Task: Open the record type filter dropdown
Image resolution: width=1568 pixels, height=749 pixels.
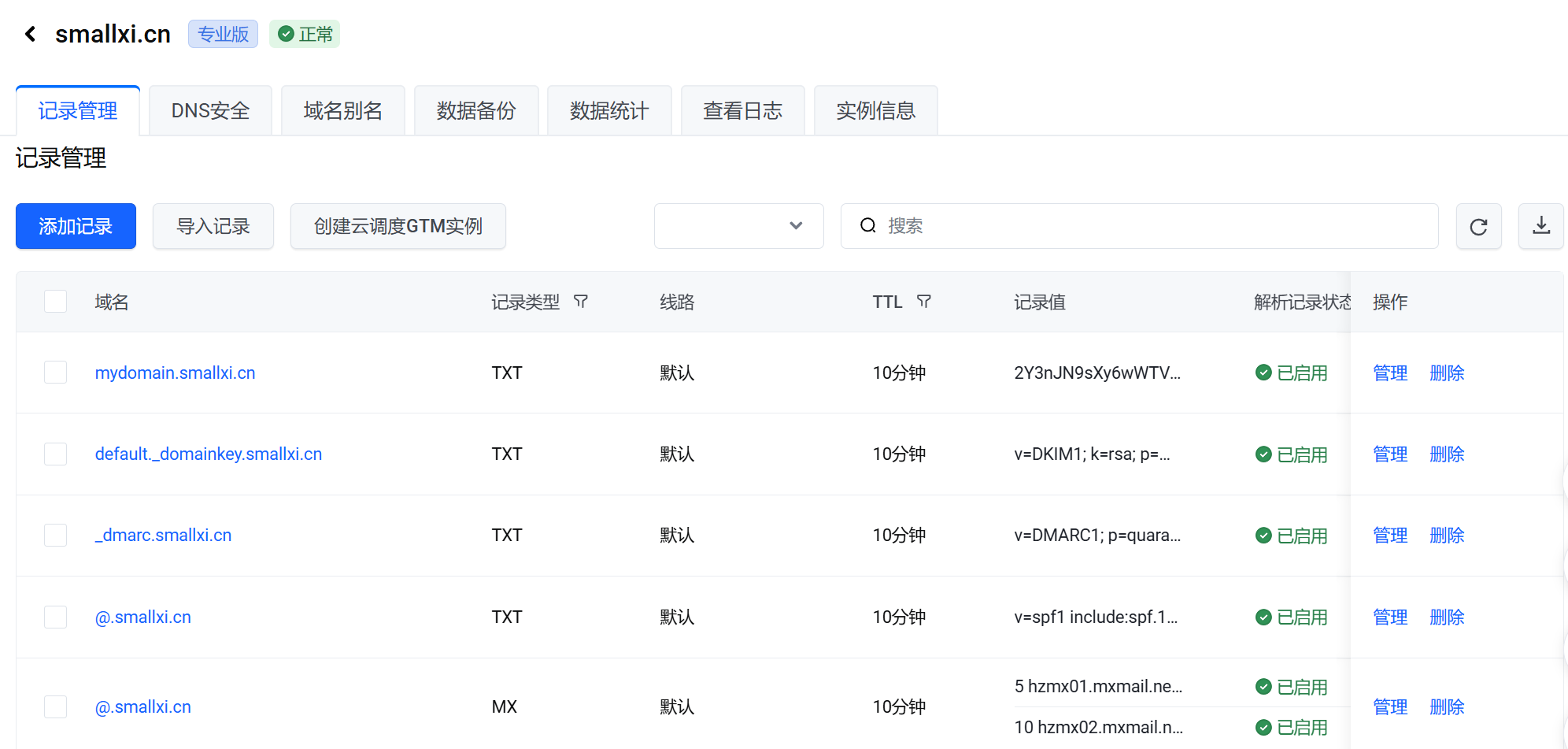Action: (x=738, y=226)
